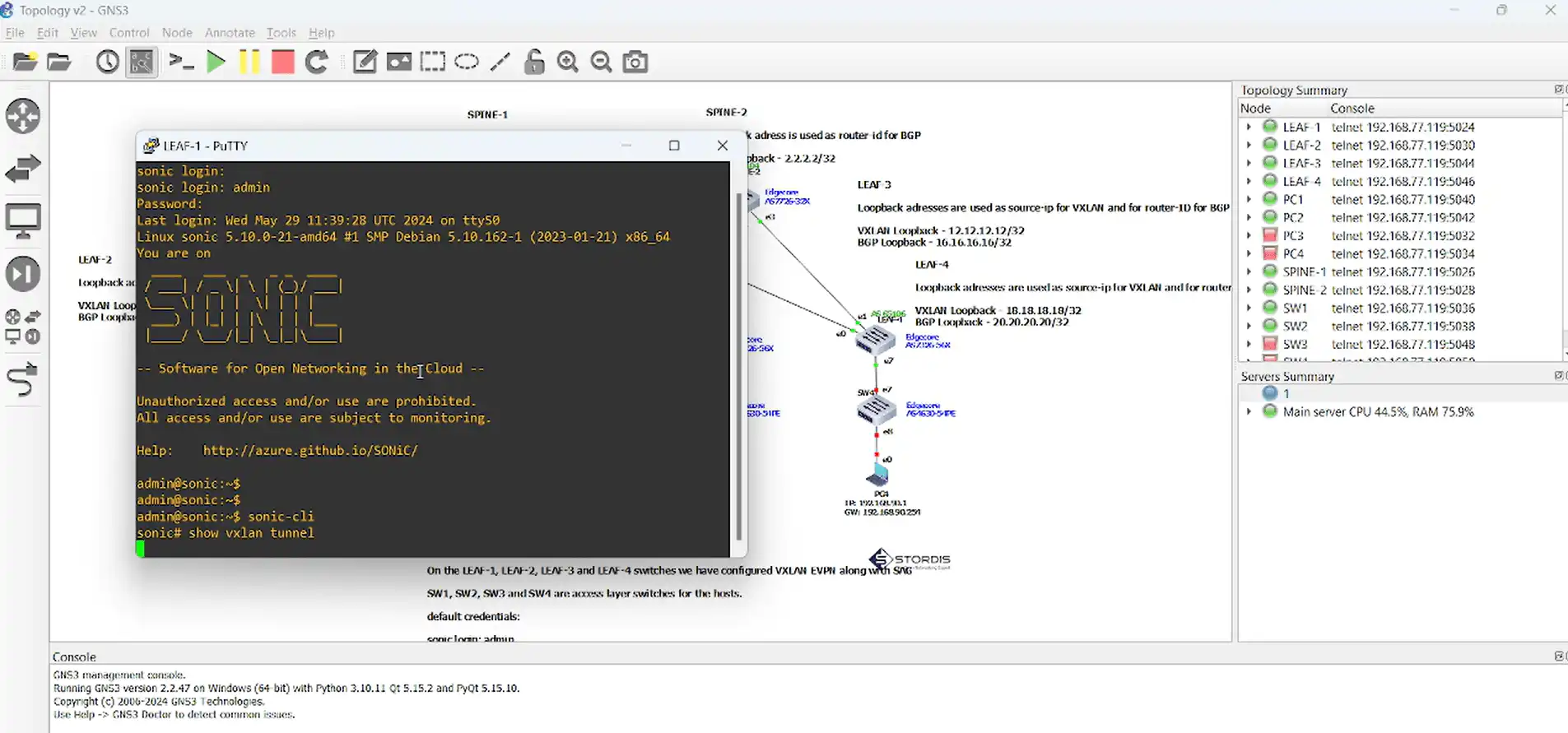
Task: Take a screenshot with camera icon
Action: [x=635, y=62]
